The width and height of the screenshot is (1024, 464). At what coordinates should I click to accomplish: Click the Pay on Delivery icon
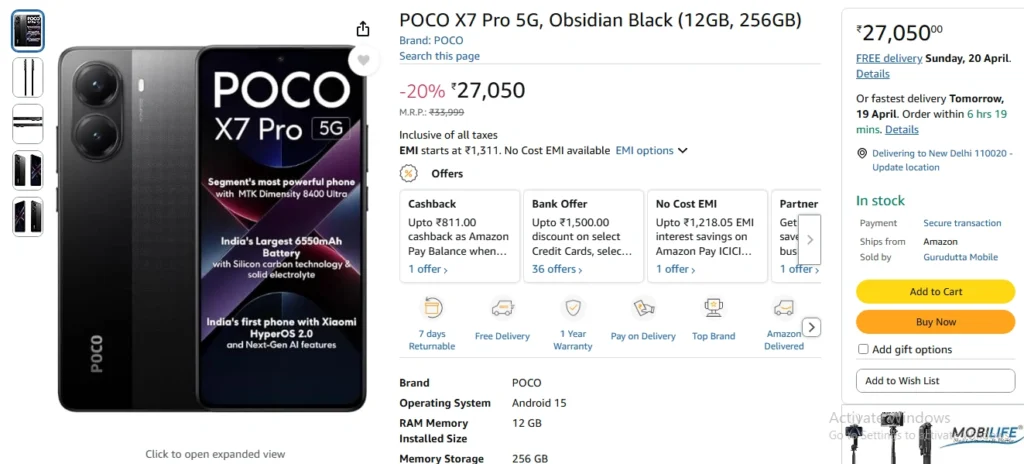coord(643,308)
